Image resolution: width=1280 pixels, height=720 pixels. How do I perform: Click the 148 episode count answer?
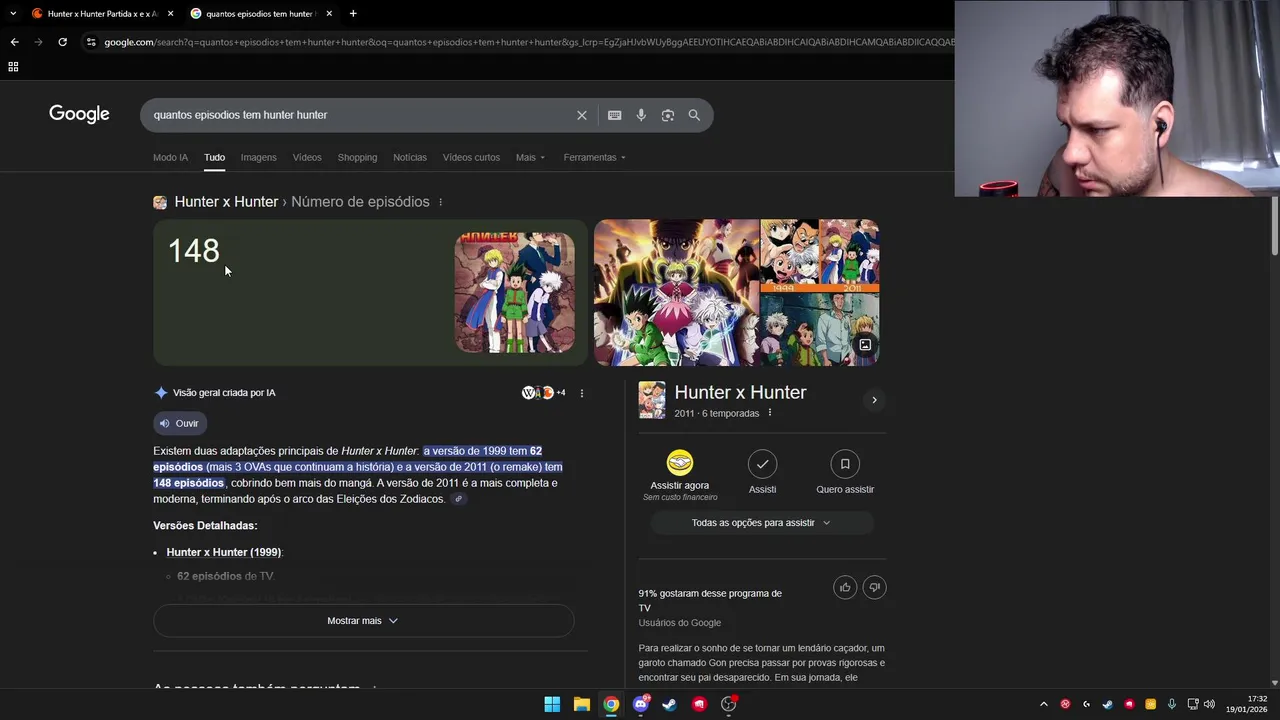[193, 250]
